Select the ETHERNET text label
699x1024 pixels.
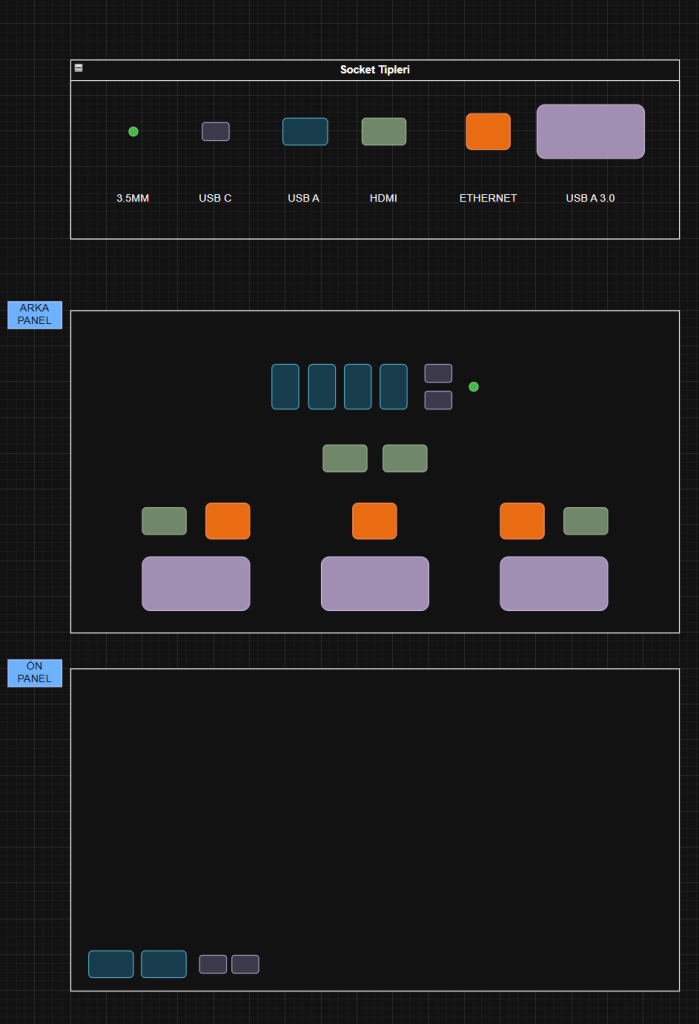[488, 198]
